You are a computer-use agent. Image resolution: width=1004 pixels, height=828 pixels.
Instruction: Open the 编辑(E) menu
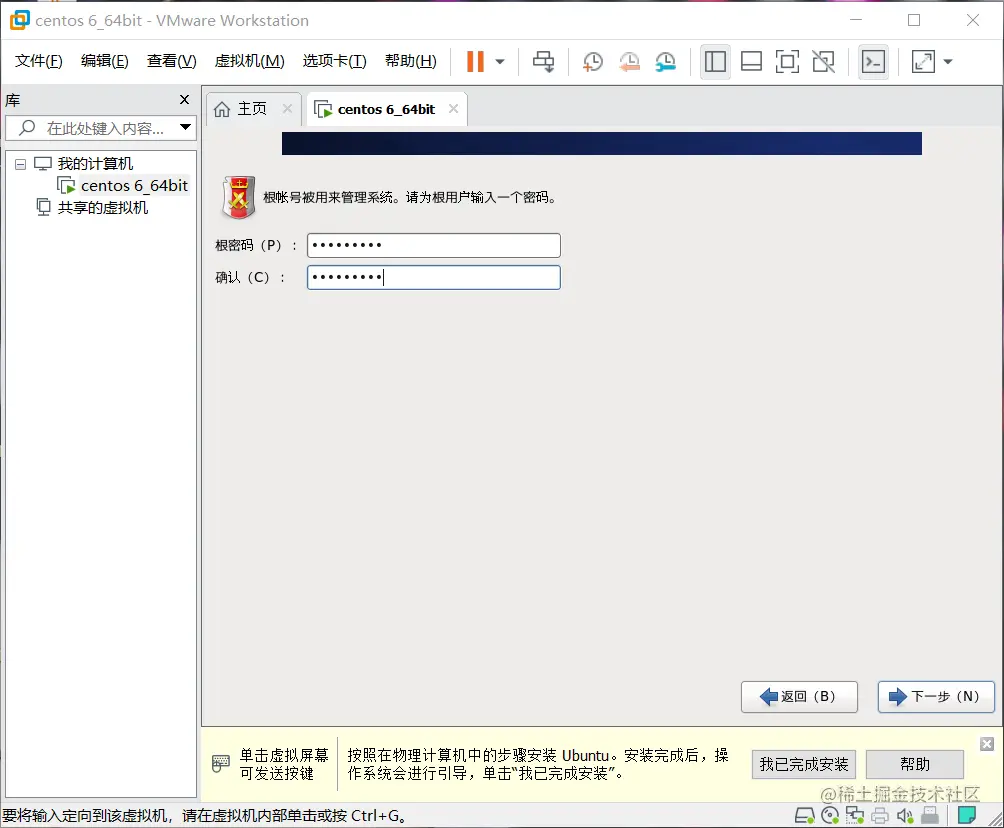(x=104, y=61)
